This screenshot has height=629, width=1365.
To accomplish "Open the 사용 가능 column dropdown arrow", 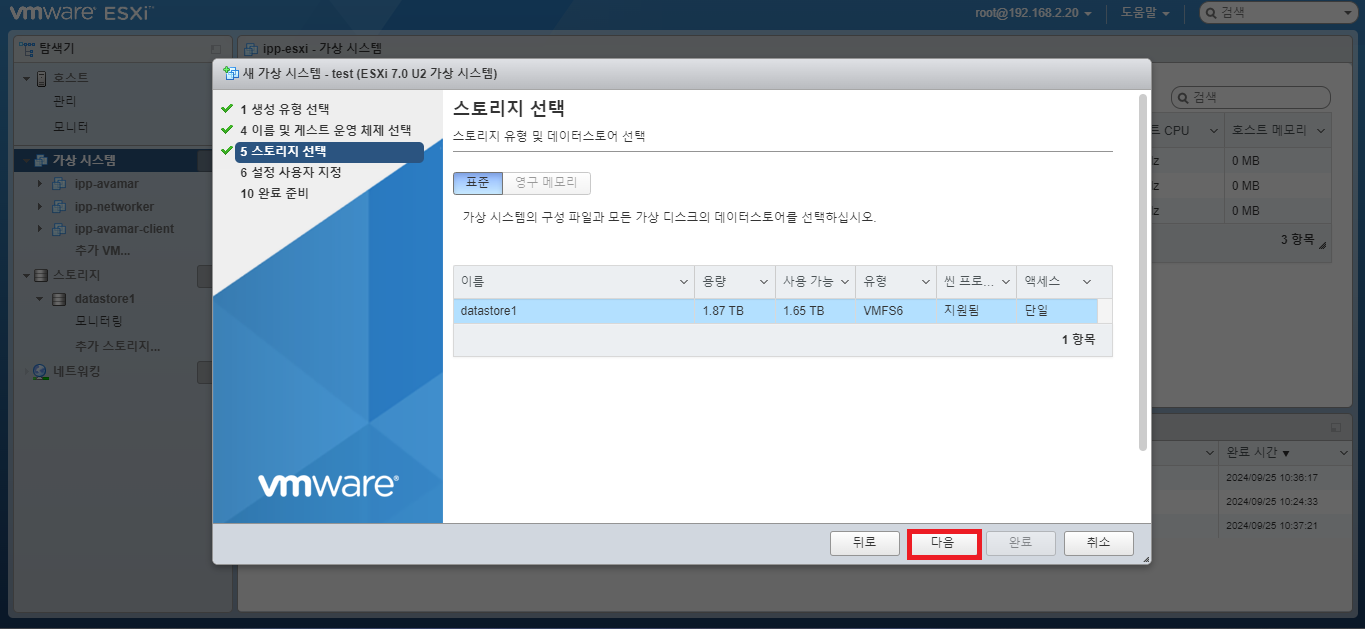I will click(x=845, y=282).
